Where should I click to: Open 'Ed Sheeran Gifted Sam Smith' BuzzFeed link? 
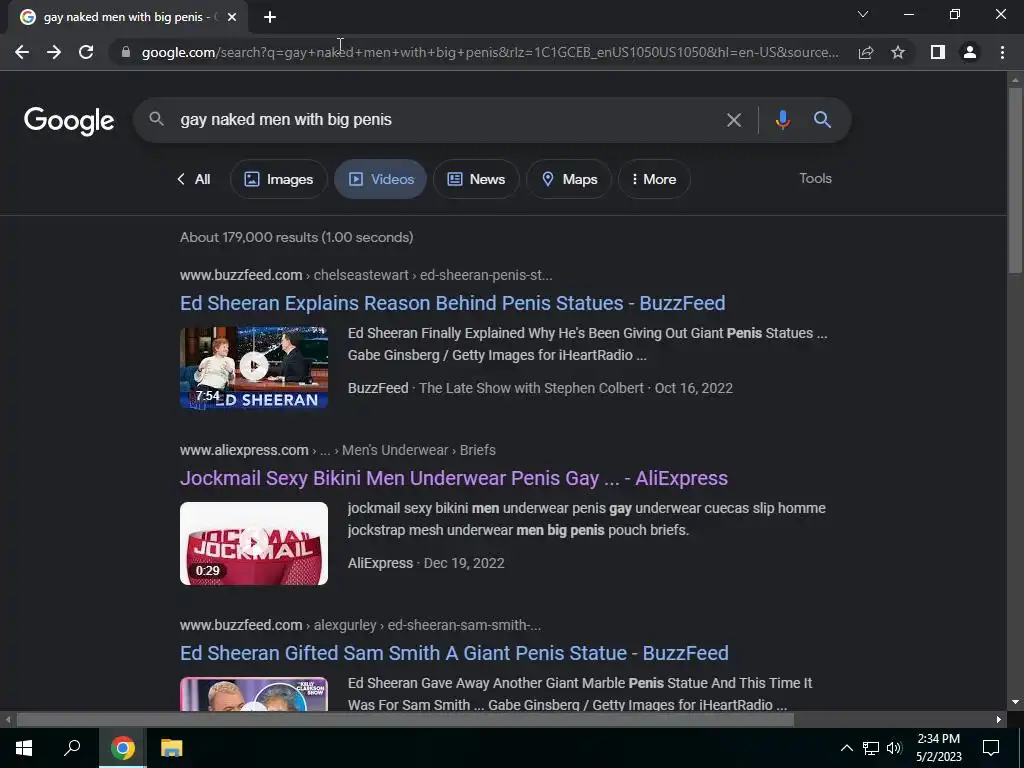(x=455, y=653)
